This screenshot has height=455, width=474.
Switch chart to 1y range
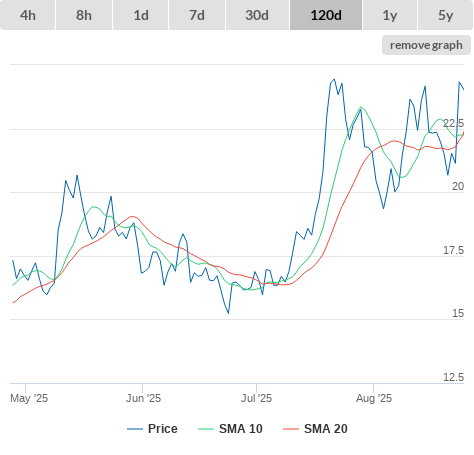point(390,15)
